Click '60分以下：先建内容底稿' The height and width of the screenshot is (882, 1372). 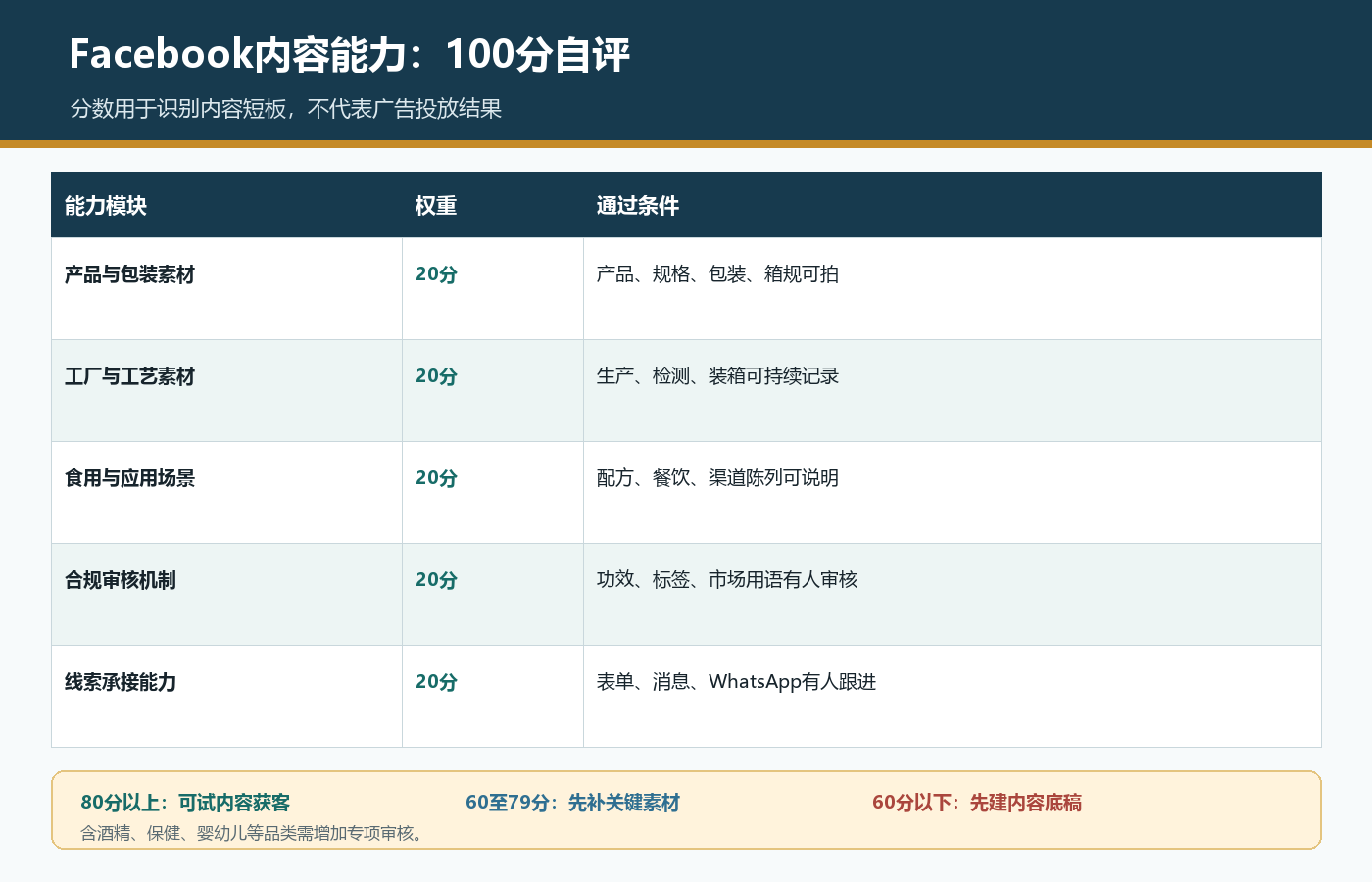[977, 803]
